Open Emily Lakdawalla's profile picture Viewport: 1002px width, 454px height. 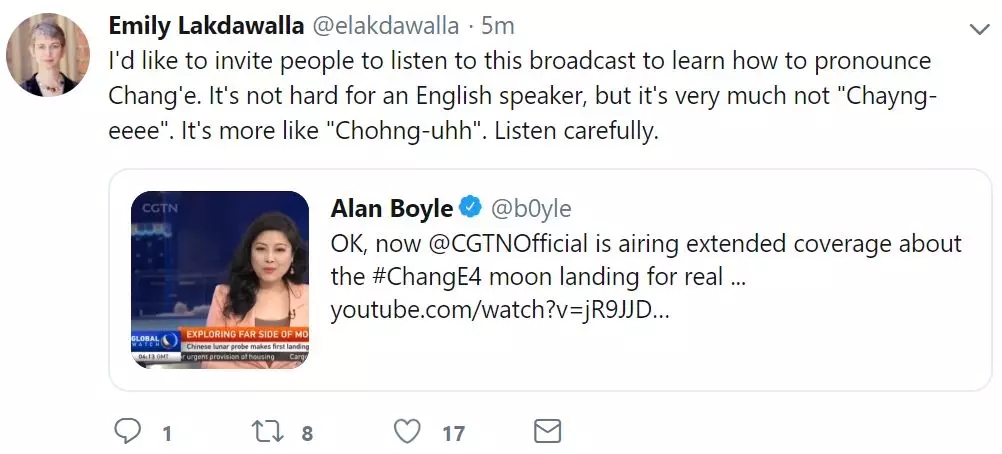tap(48, 56)
